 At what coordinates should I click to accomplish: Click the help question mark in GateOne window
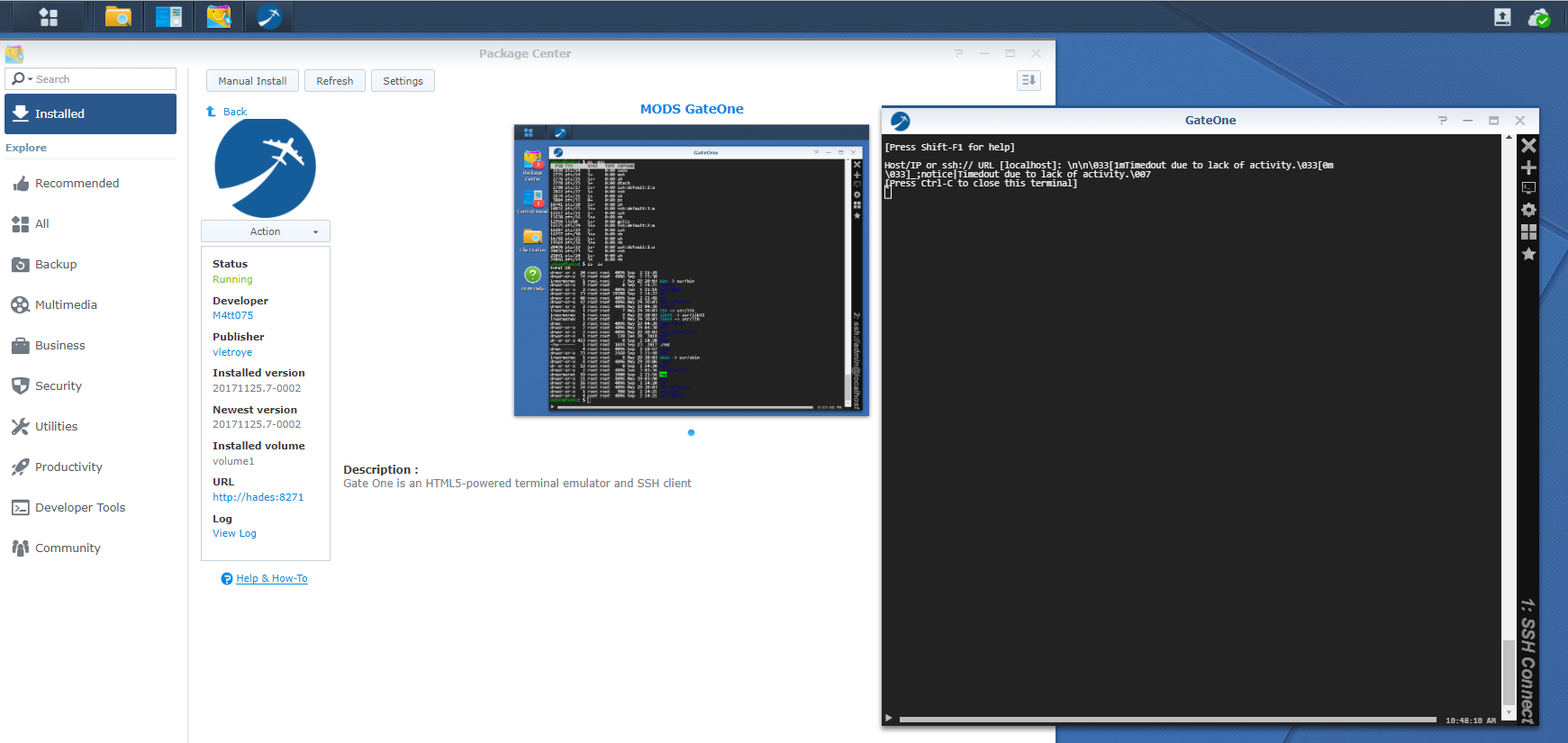pyautogui.click(x=1443, y=120)
